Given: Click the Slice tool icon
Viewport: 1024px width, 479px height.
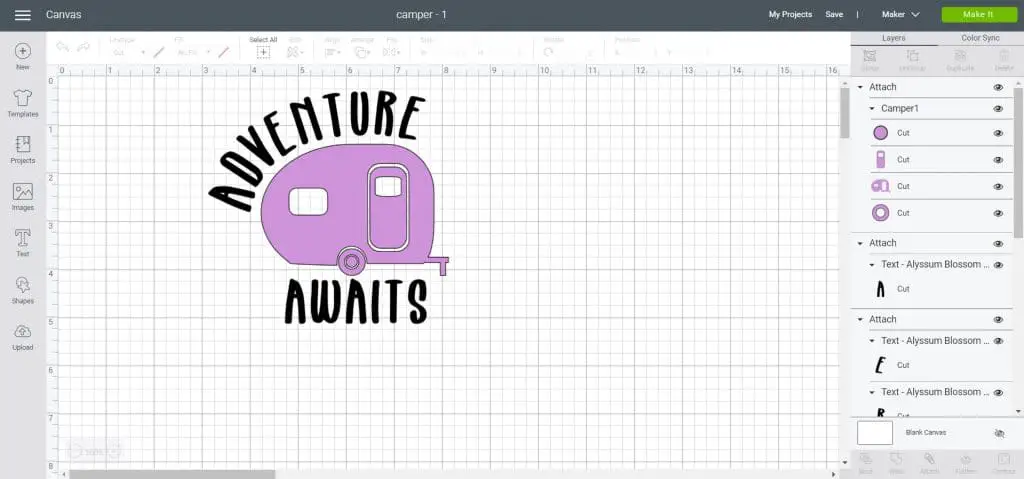Looking at the screenshot, I should tap(866, 459).
